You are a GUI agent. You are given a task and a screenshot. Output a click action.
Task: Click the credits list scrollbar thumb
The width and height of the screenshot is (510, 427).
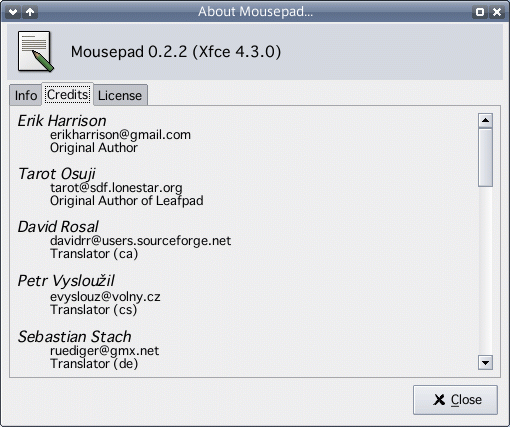[485, 157]
